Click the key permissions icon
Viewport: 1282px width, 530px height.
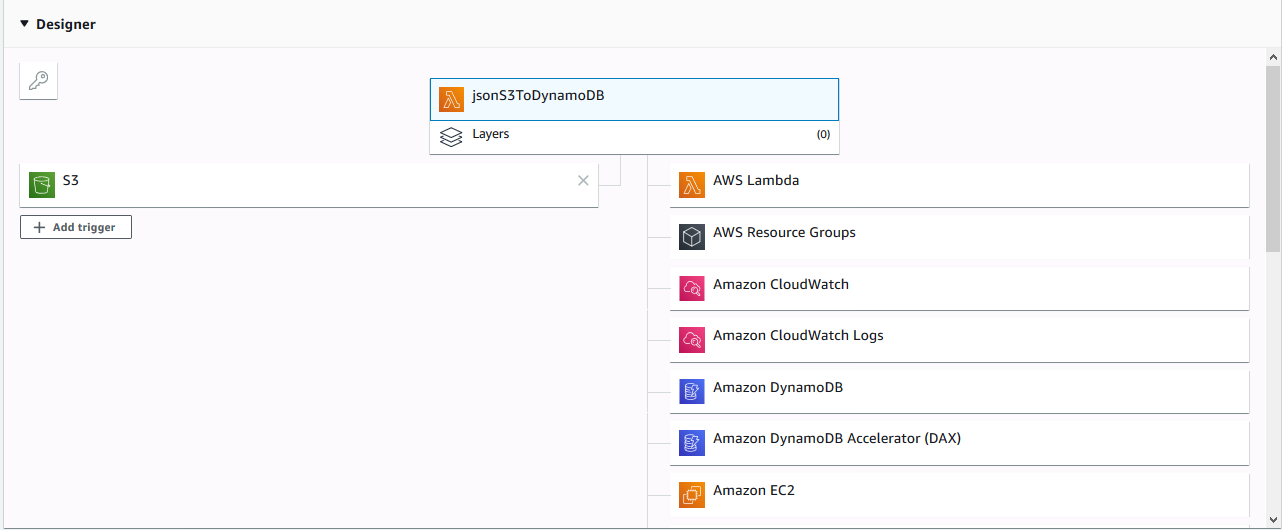coord(38,81)
